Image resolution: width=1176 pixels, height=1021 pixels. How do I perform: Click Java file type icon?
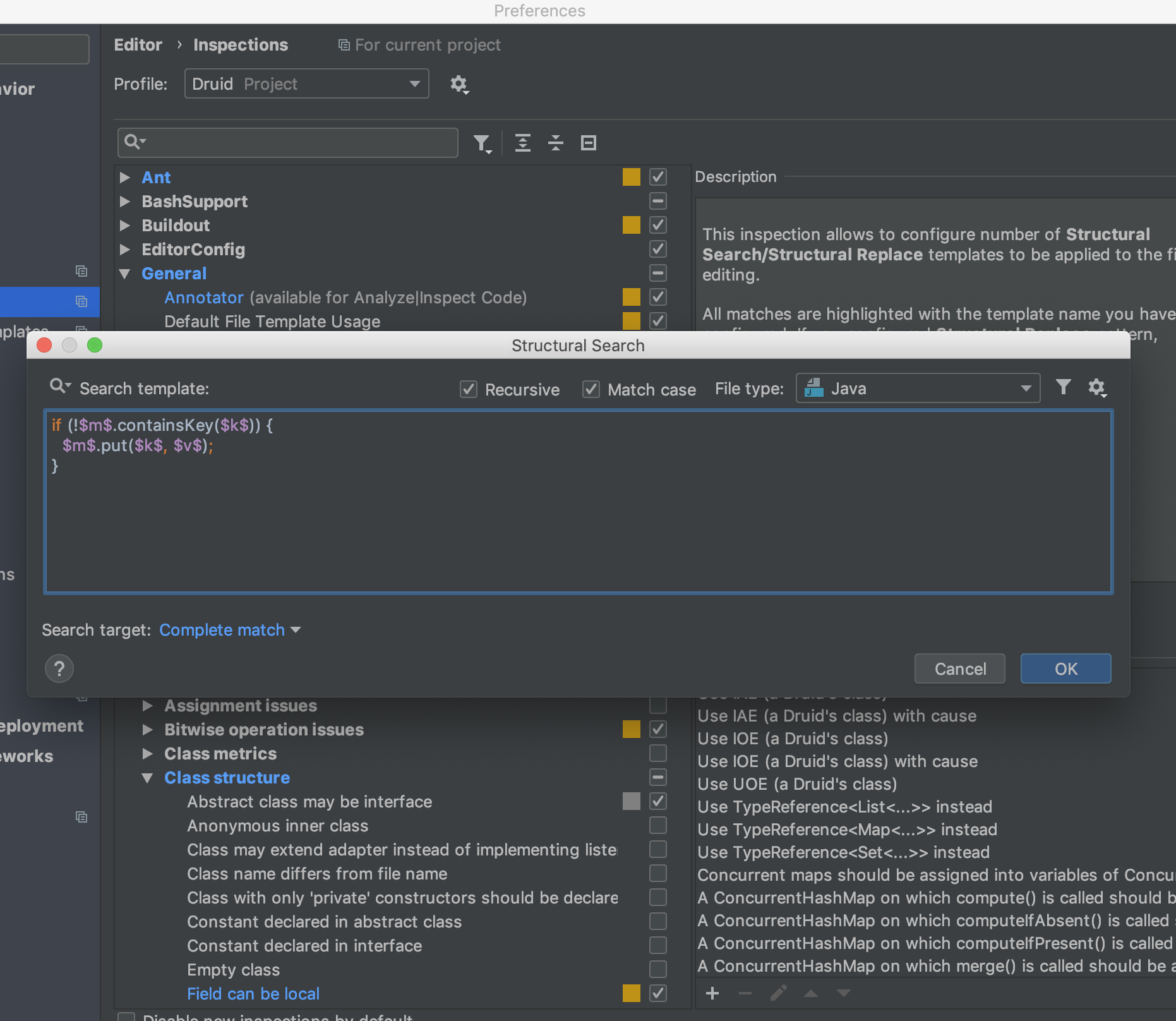(814, 388)
